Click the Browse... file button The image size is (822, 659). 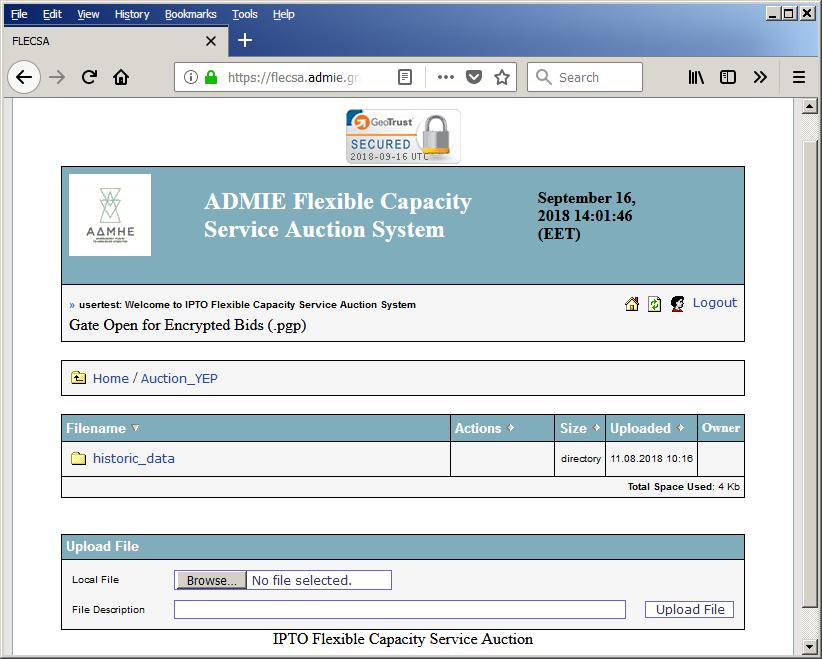coord(211,580)
